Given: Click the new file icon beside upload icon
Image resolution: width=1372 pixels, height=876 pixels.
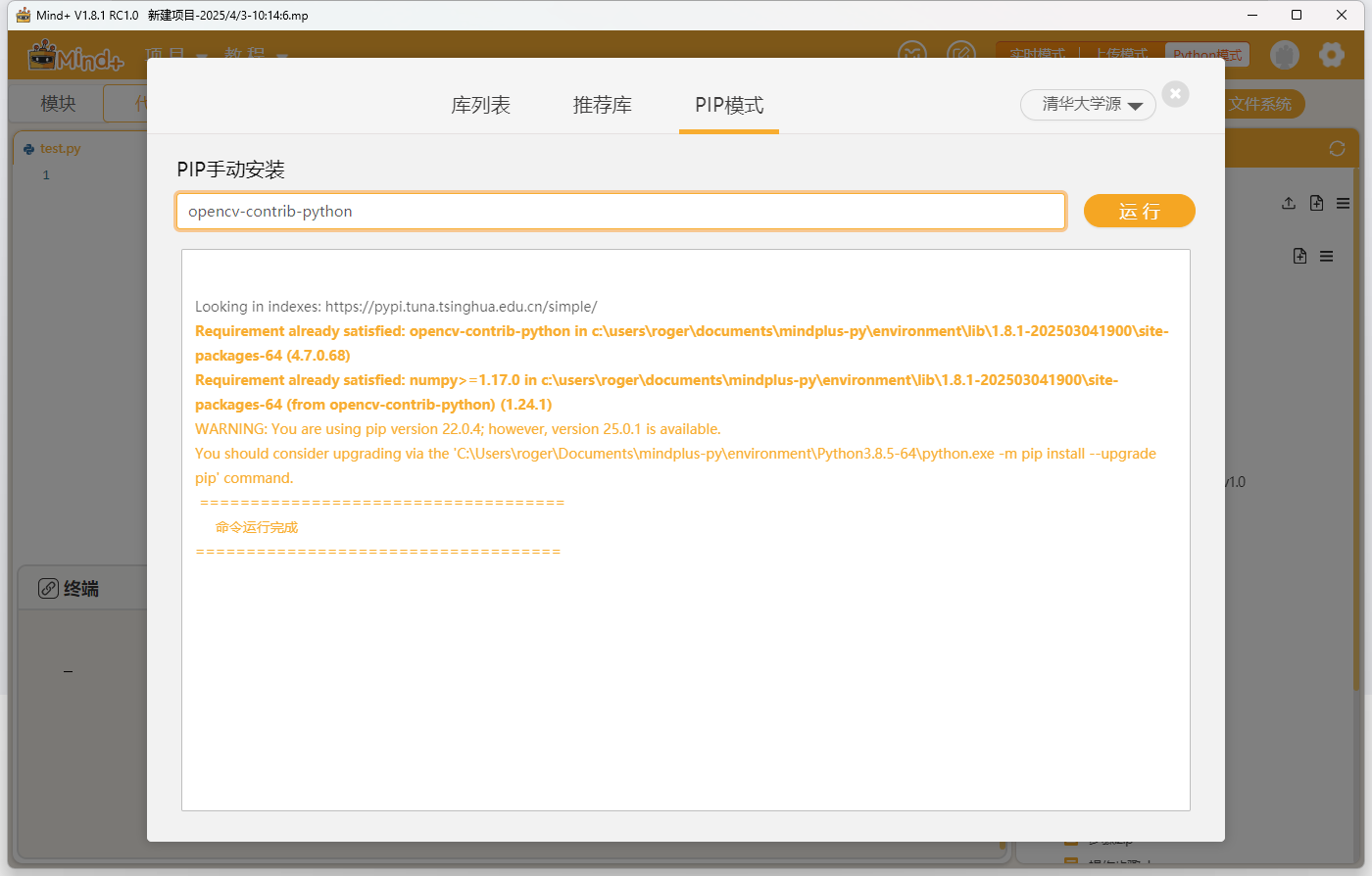Looking at the screenshot, I should point(1316,203).
